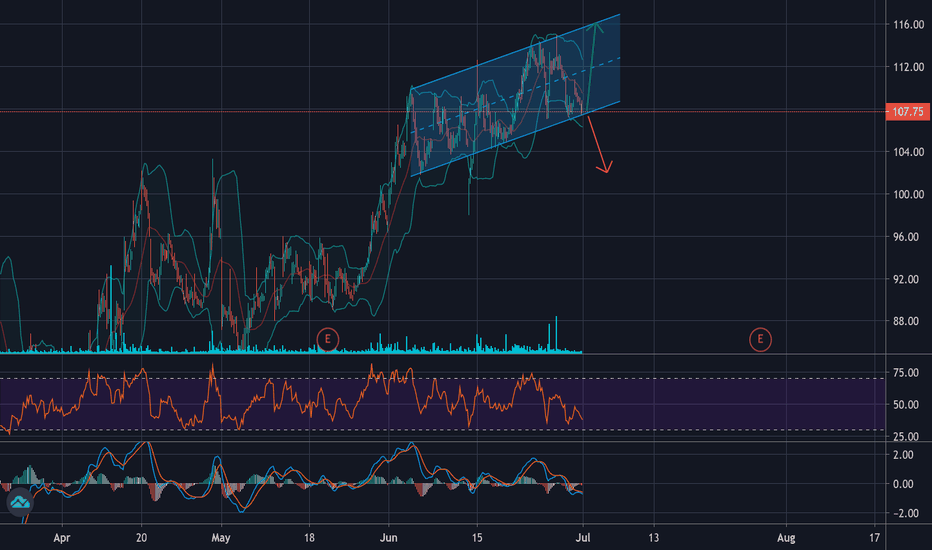Click the 20 date label after Apr

[141, 538]
